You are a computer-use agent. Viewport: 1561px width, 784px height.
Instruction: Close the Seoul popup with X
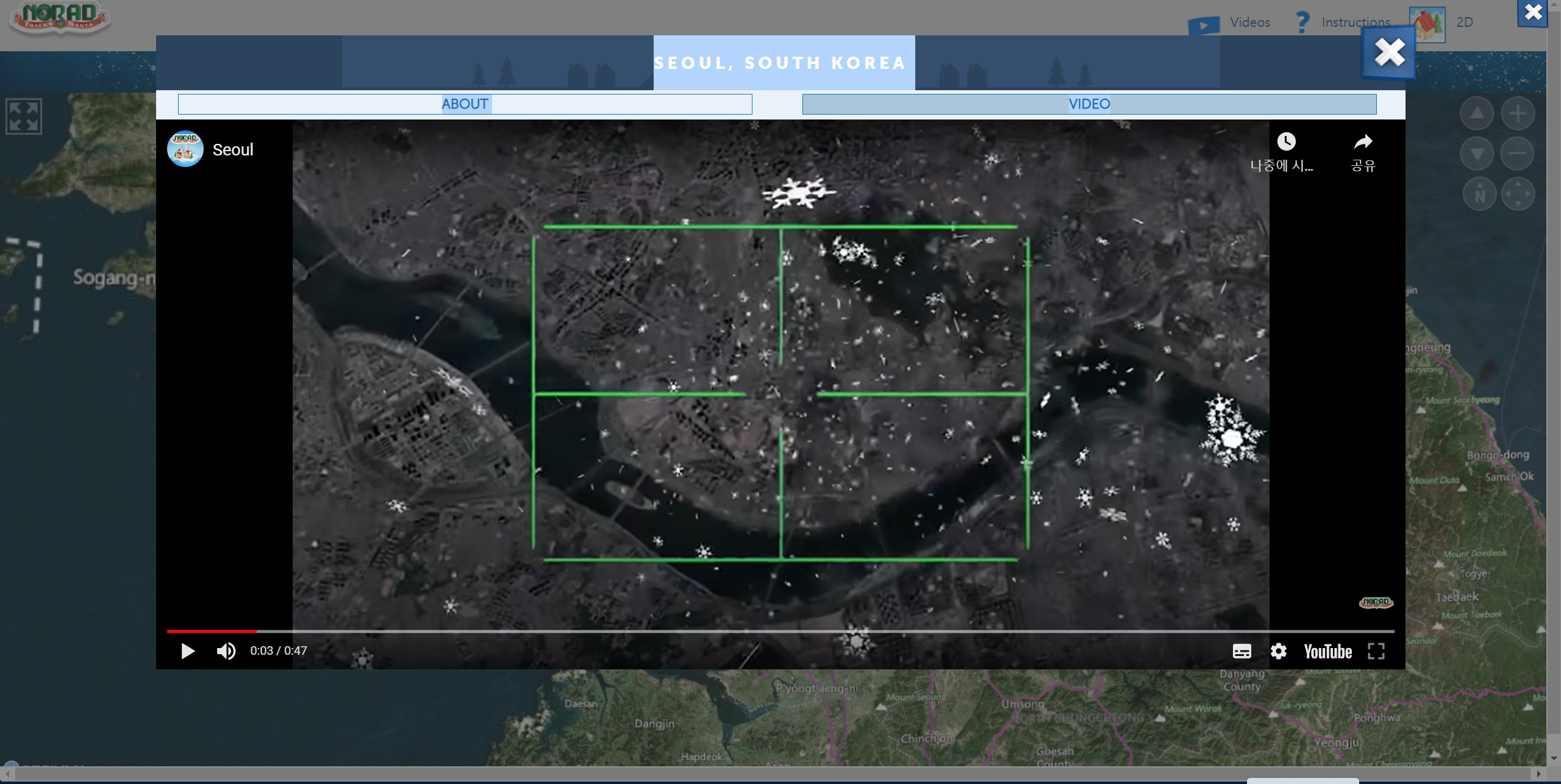[1389, 52]
